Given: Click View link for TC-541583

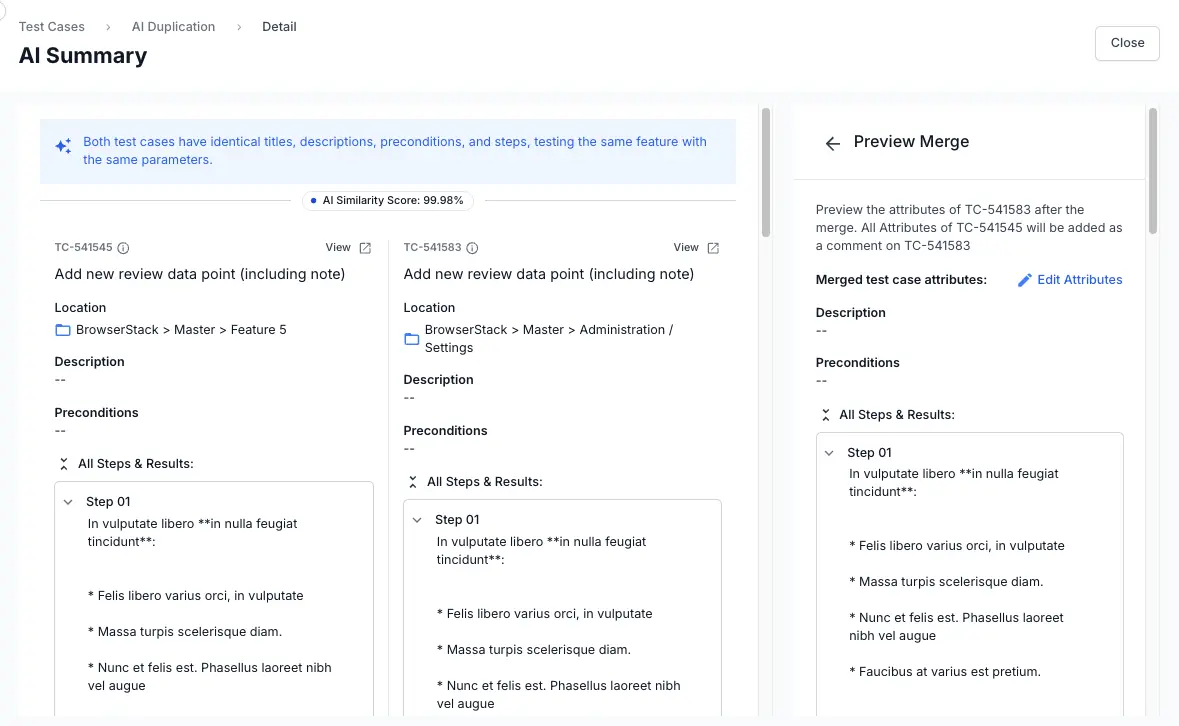Looking at the screenshot, I should pos(686,247).
